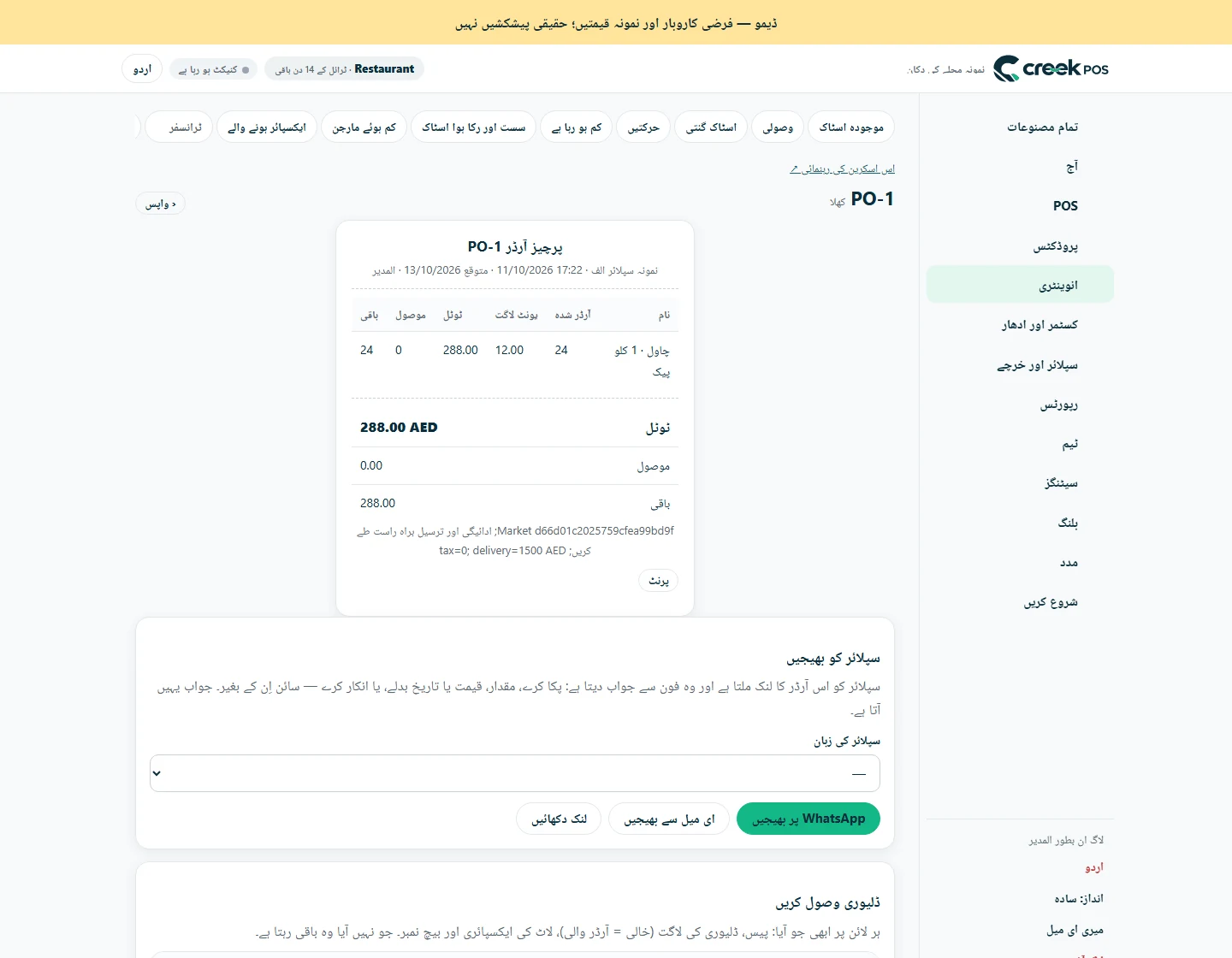Switch to the 'وصولی' tab
1232x958 pixels.
click(x=778, y=127)
